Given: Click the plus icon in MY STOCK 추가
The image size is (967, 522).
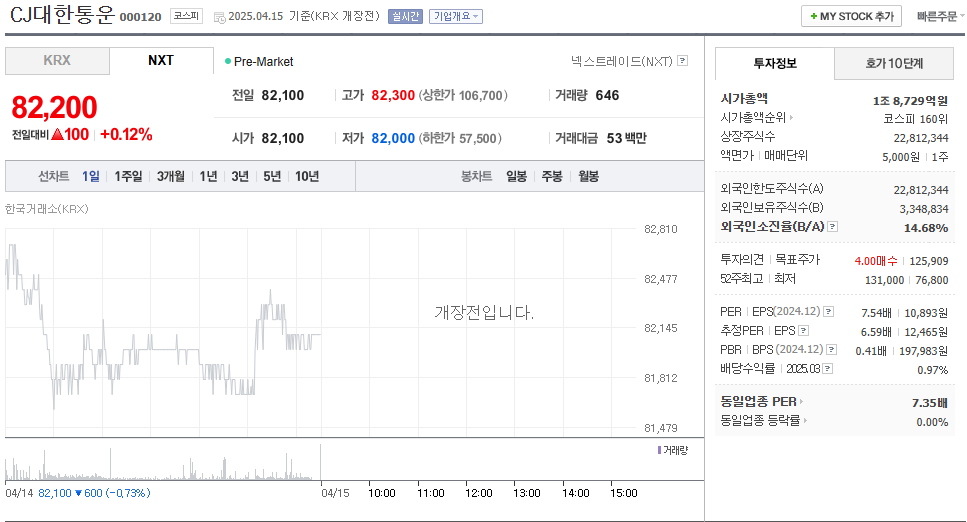Looking at the screenshot, I should [814, 16].
